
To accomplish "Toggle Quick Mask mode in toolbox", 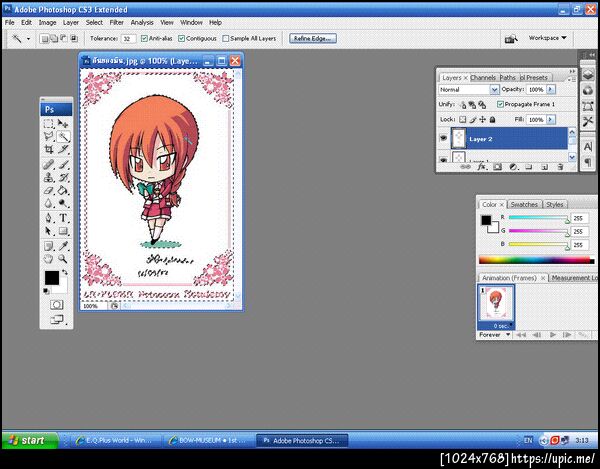I will click(57, 305).
